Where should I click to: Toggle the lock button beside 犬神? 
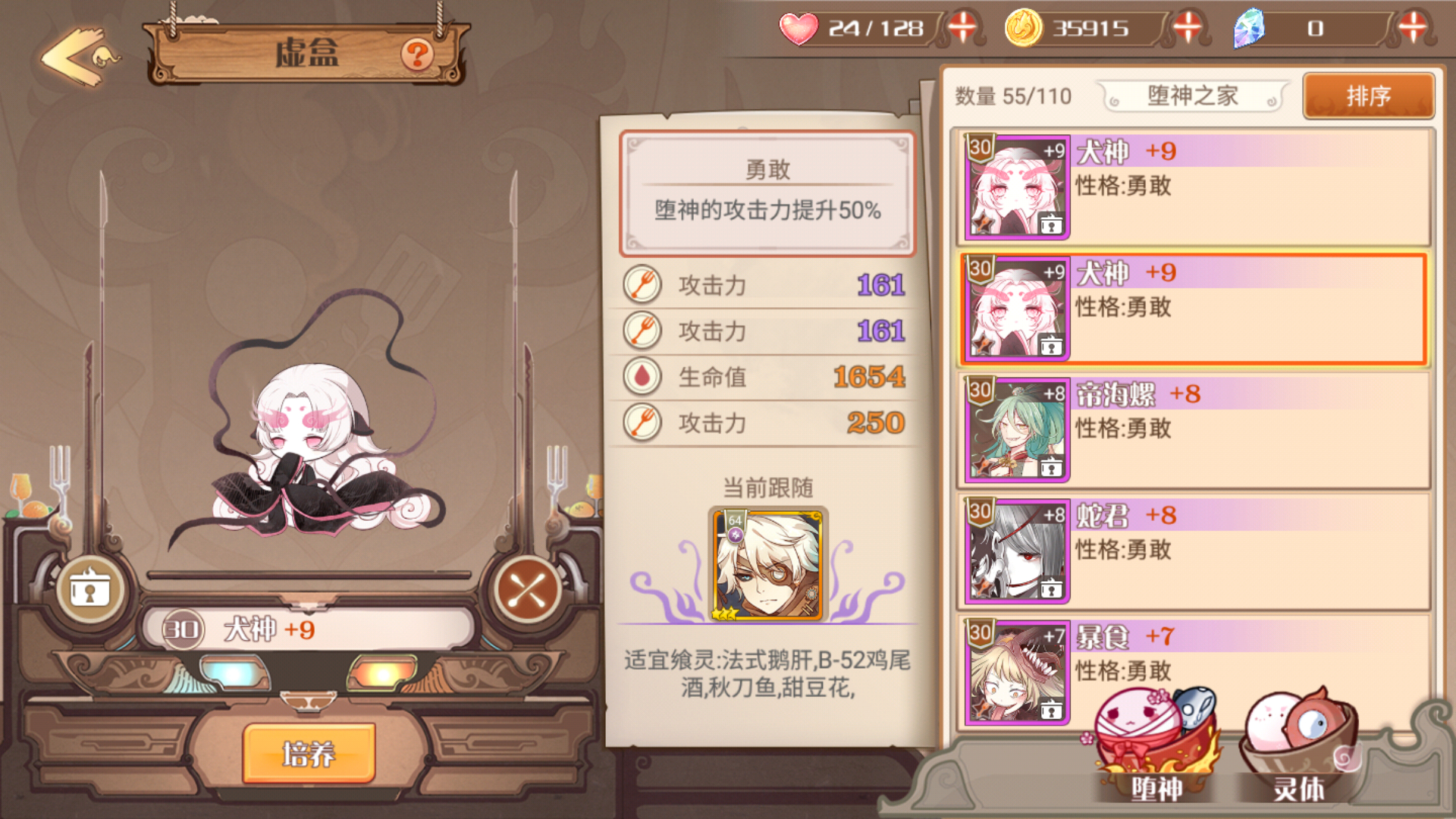[x=90, y=589]
